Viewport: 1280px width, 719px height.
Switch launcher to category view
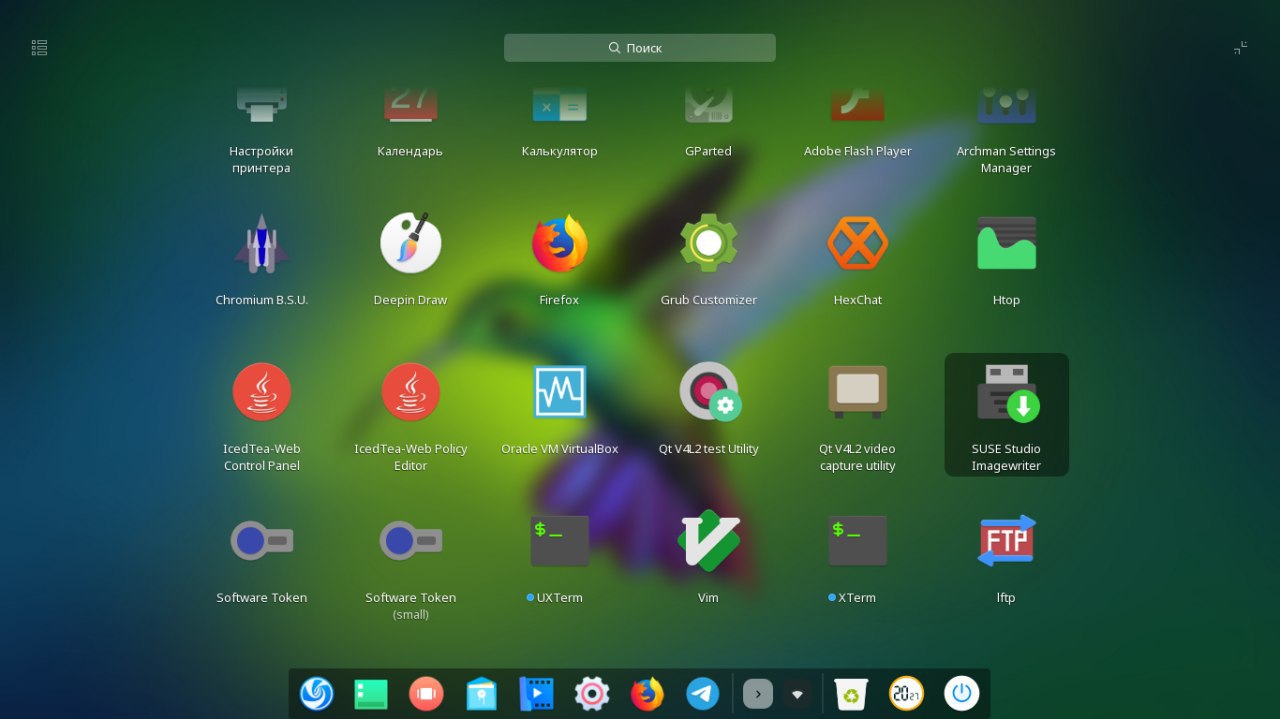point(40,47)
